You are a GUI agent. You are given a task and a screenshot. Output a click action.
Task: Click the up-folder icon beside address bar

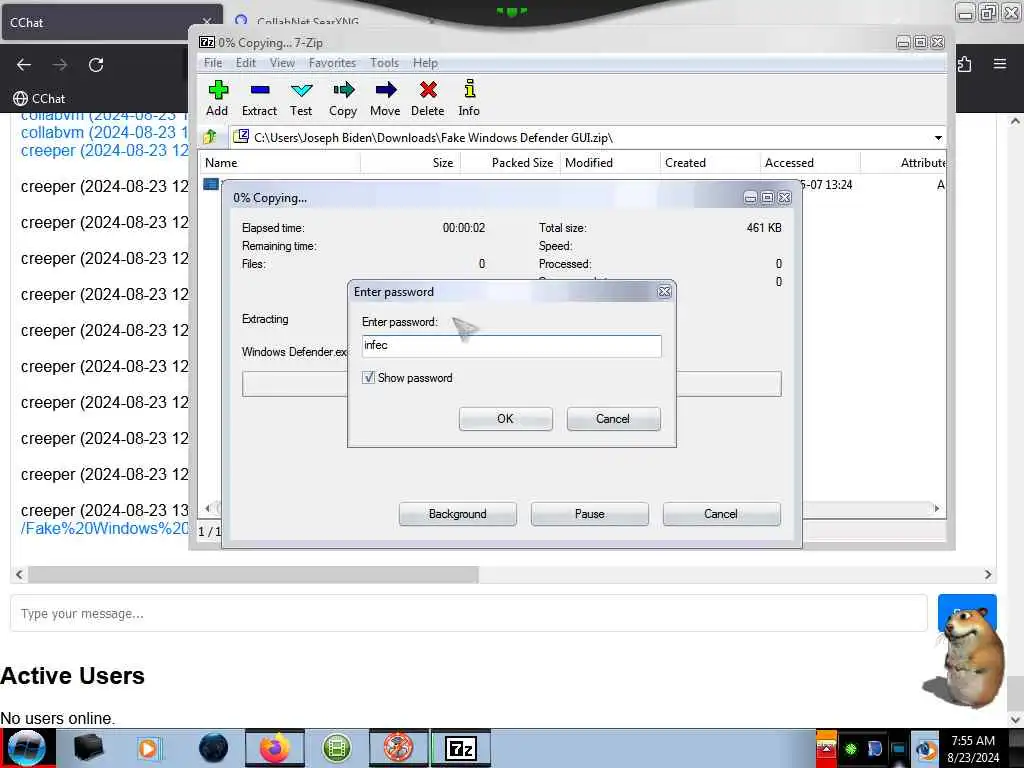tap(210, 137)
